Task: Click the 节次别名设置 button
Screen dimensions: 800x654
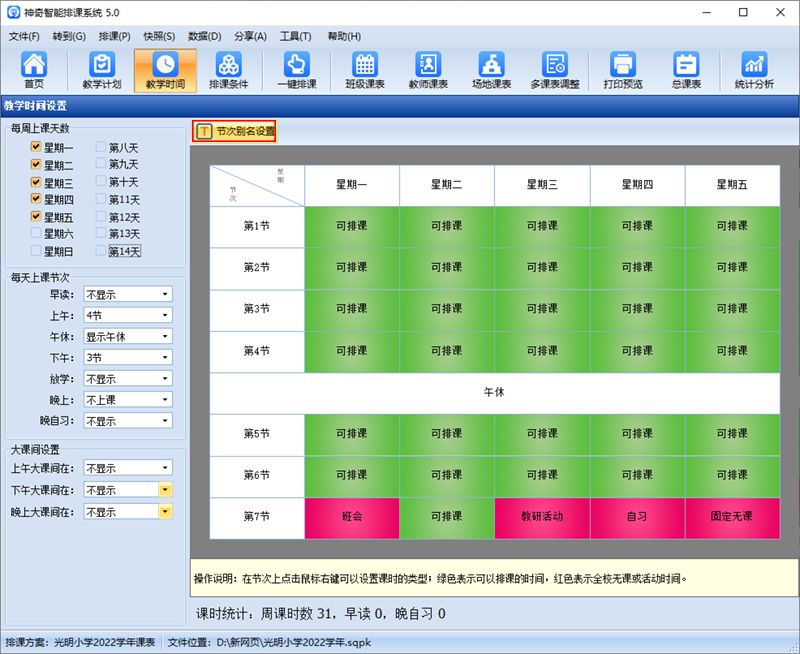Action: [x=235, y=131]
